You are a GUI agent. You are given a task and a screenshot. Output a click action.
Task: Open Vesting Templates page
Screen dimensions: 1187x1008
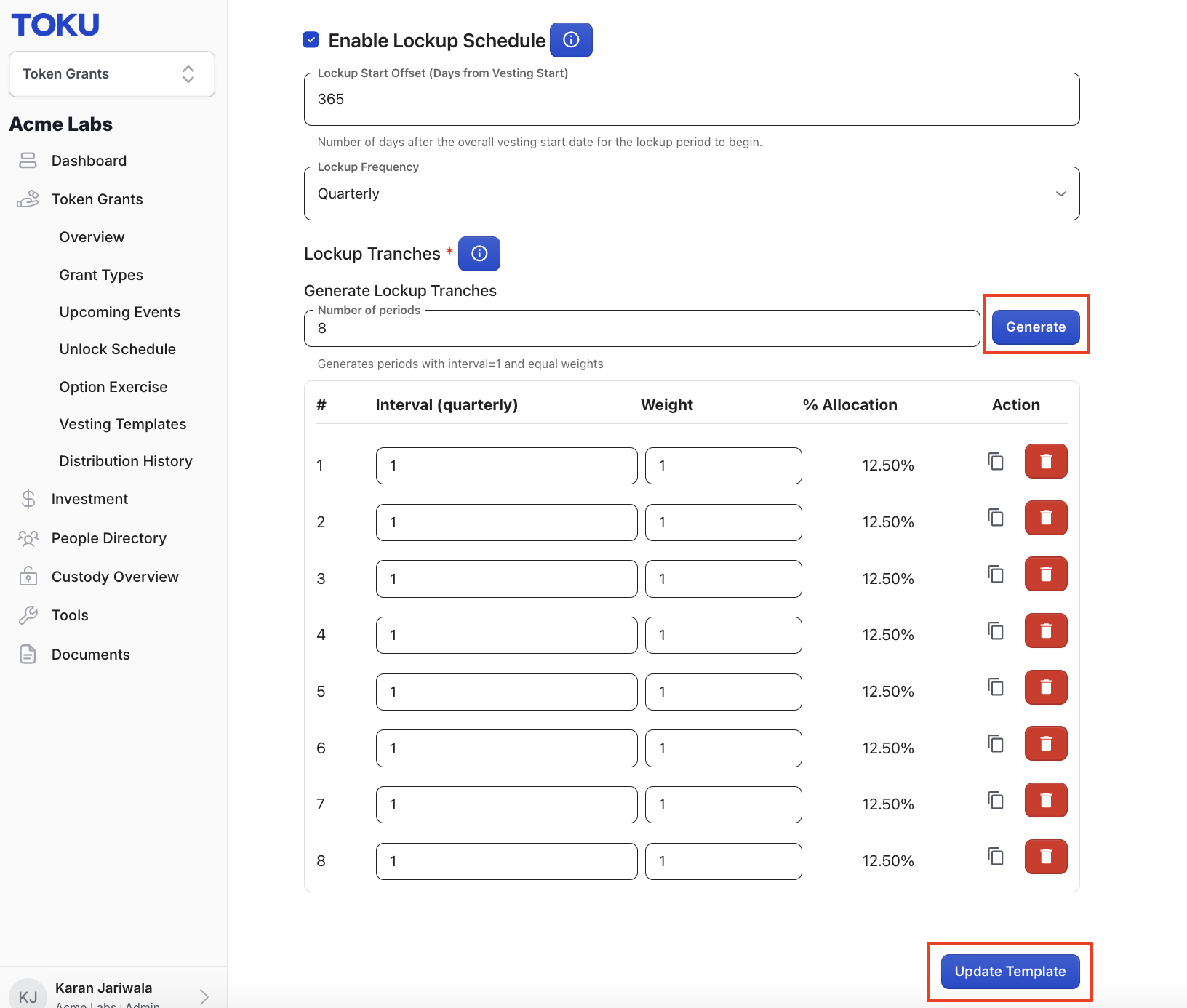[x=123, y=424]
